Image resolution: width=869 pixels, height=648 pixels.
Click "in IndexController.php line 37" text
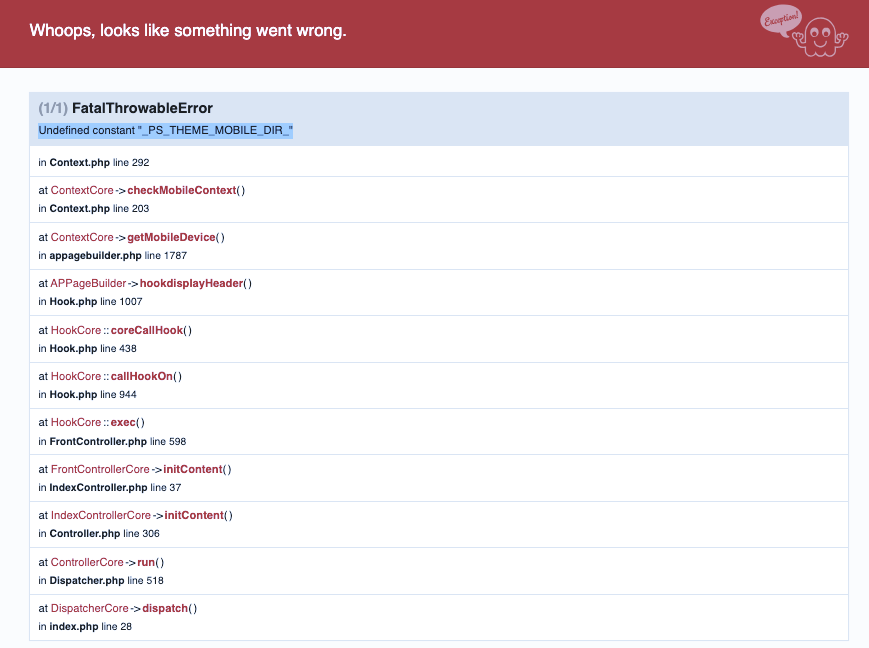point(110,488)
